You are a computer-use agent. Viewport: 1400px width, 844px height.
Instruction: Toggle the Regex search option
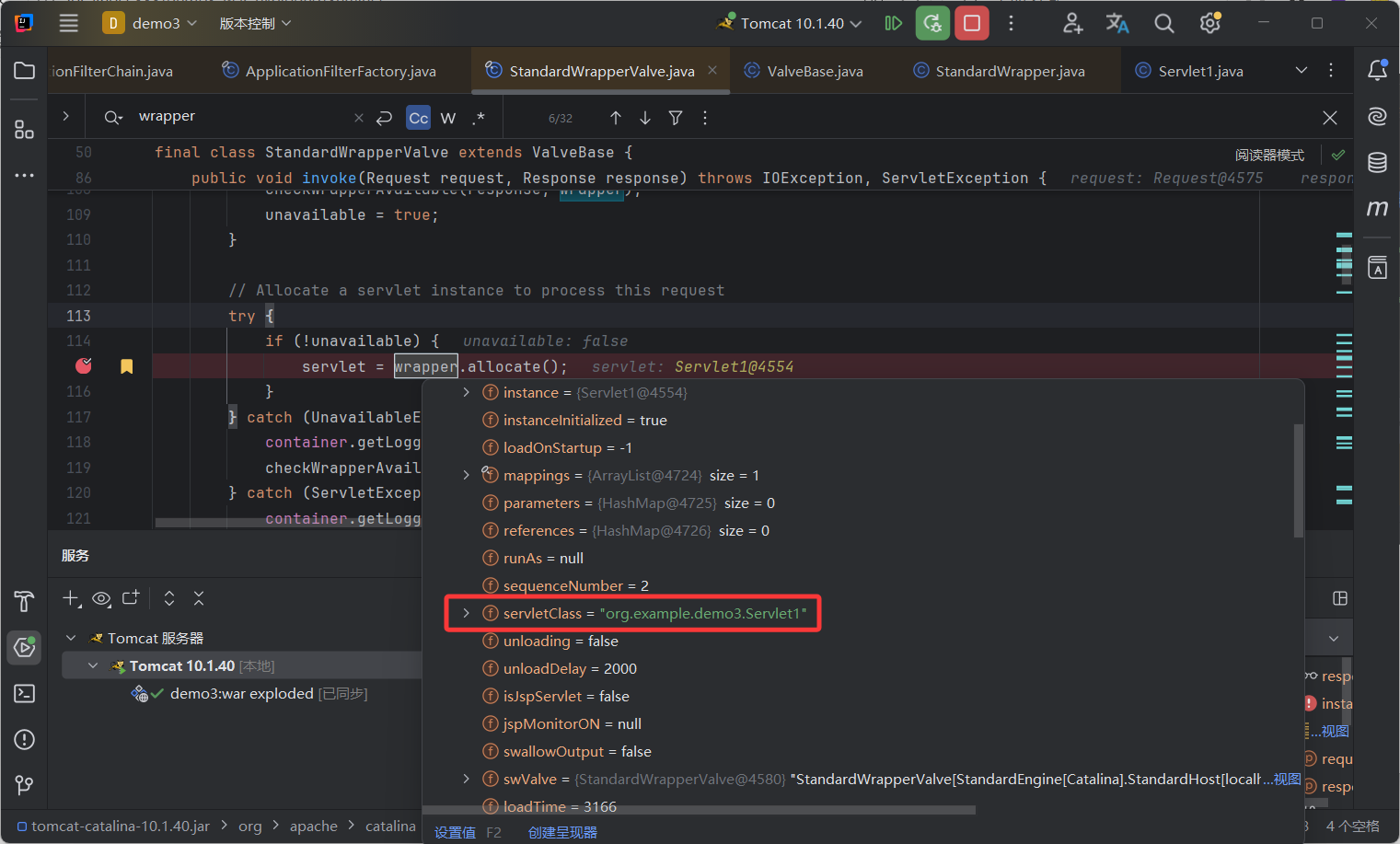point(478,118)
